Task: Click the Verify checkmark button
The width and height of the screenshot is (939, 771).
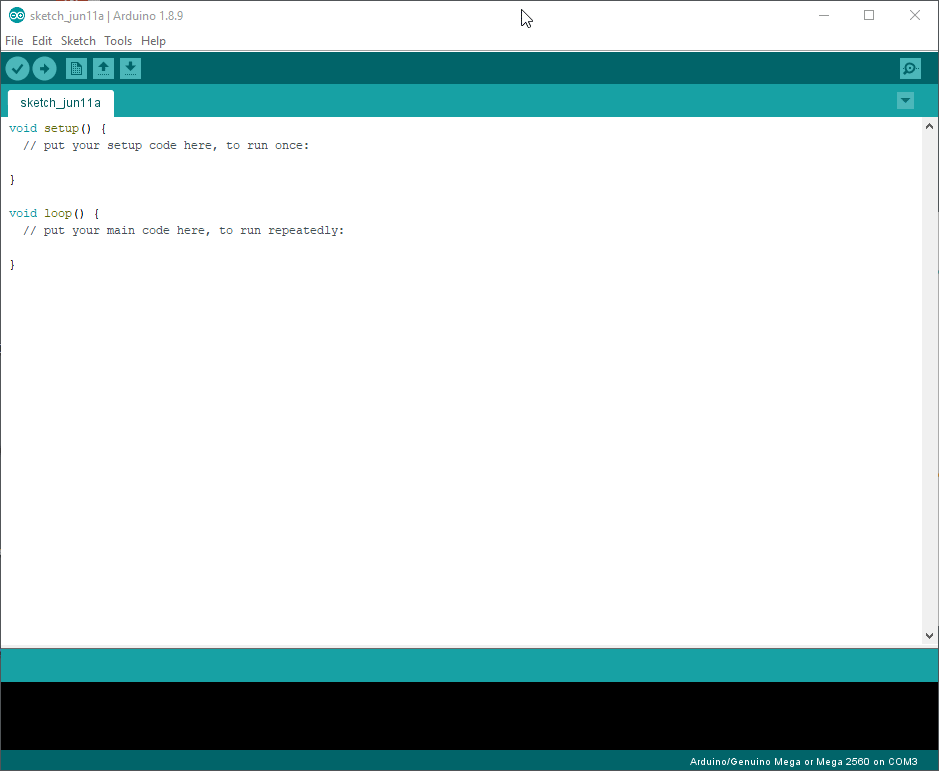Action: pos(17,69)
